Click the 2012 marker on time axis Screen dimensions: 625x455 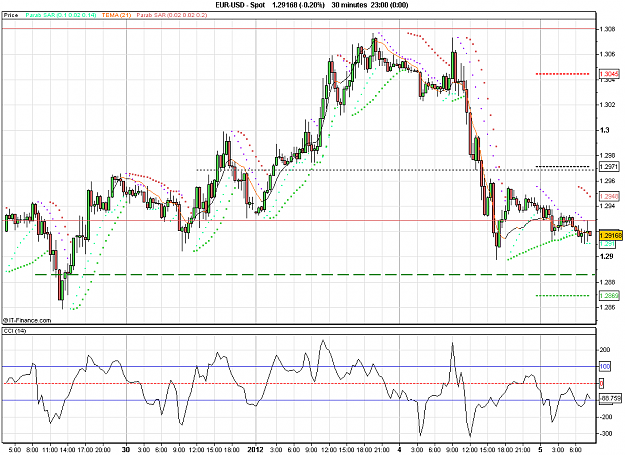(x=255, y=449)
